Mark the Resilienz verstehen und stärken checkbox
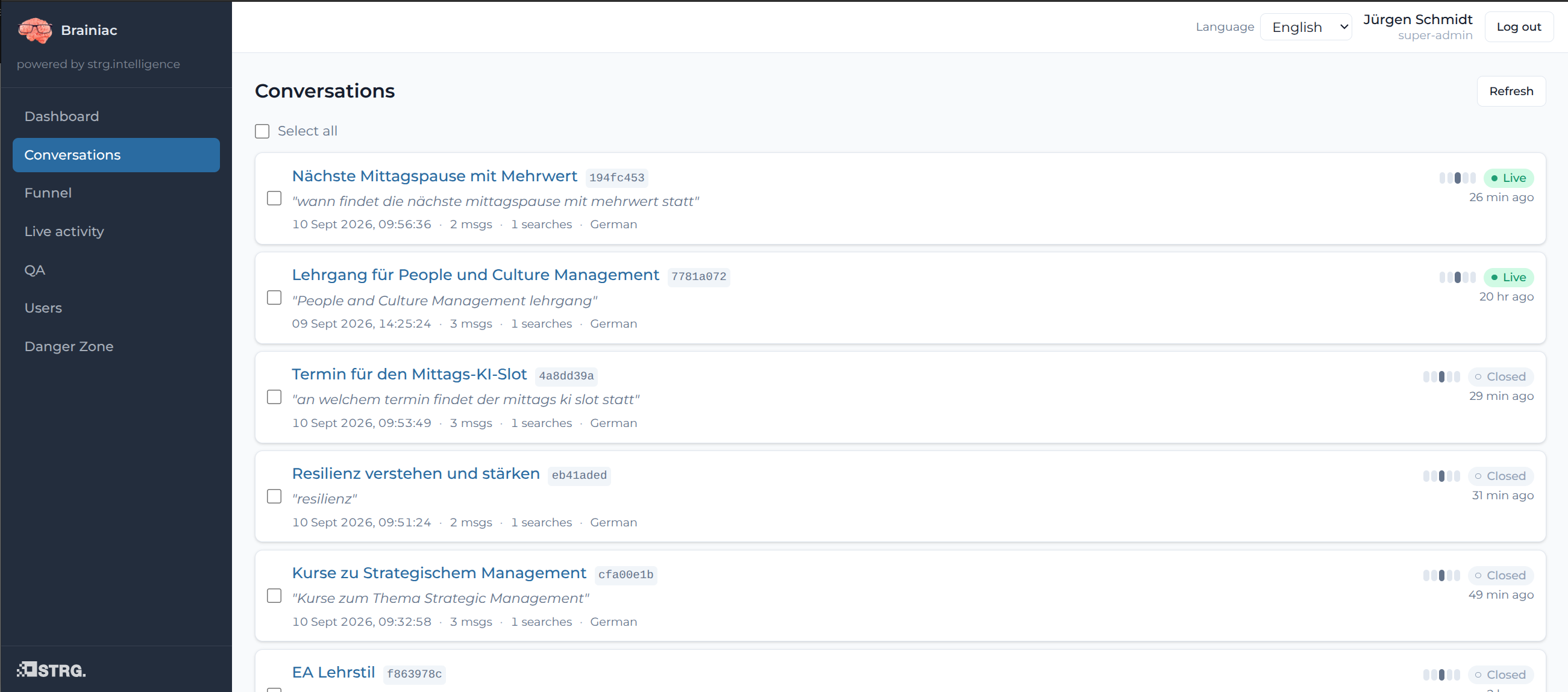Viewport: 1568px width, 692px height. pyautogui.click(x=275, y=496)
